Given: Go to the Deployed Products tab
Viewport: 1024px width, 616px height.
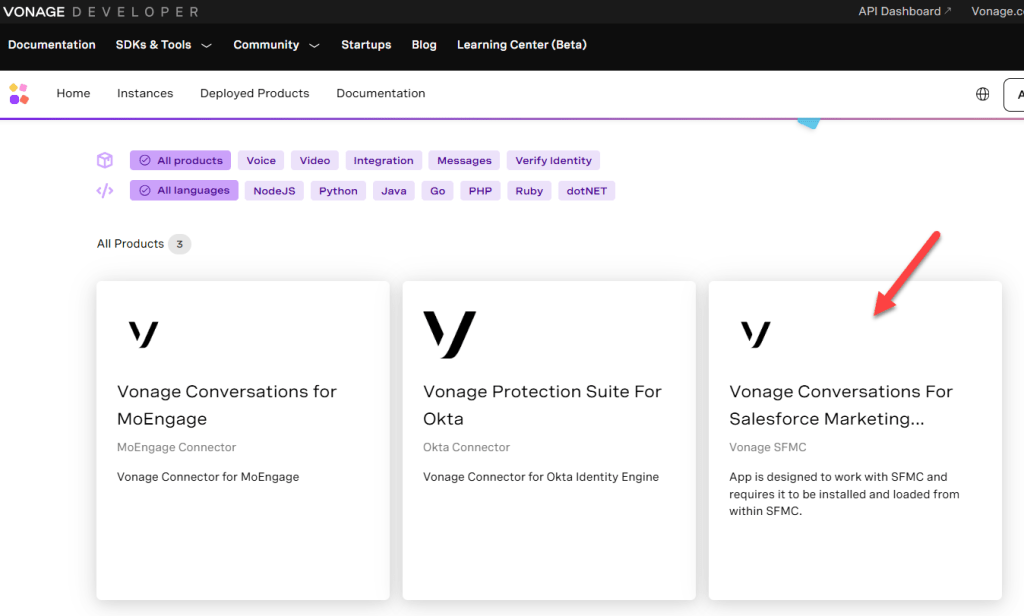Looking at the screenshot, I should pyautogui.click(x=255, y=93).
